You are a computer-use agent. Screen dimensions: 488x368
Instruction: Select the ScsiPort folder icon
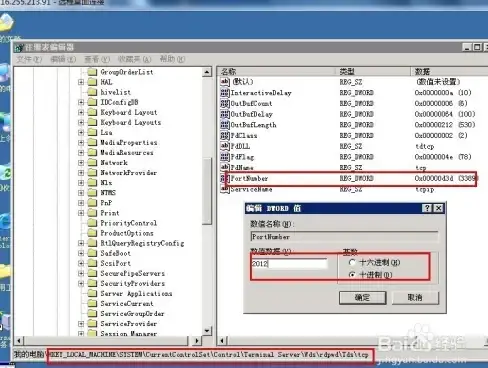pos(92,263)
